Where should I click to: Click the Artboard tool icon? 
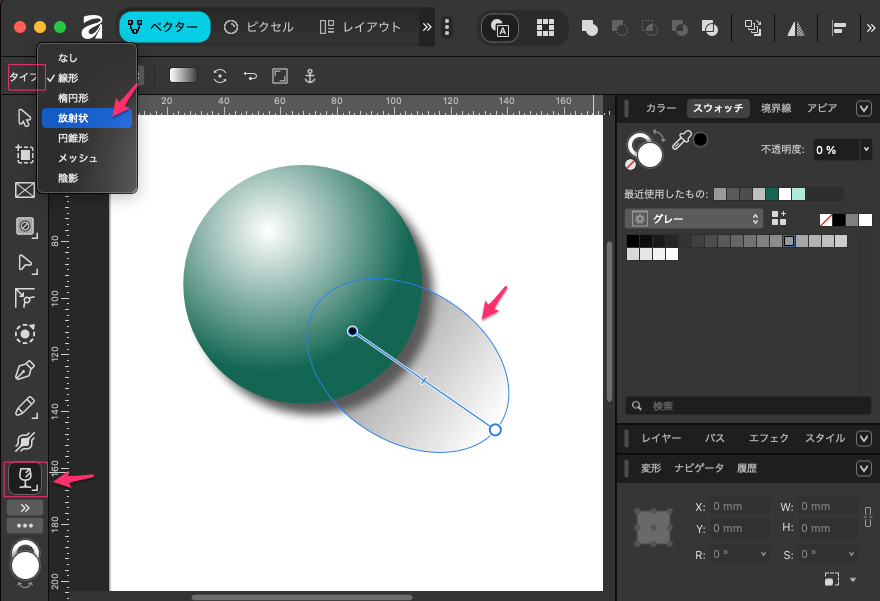[x=25, y=153]
